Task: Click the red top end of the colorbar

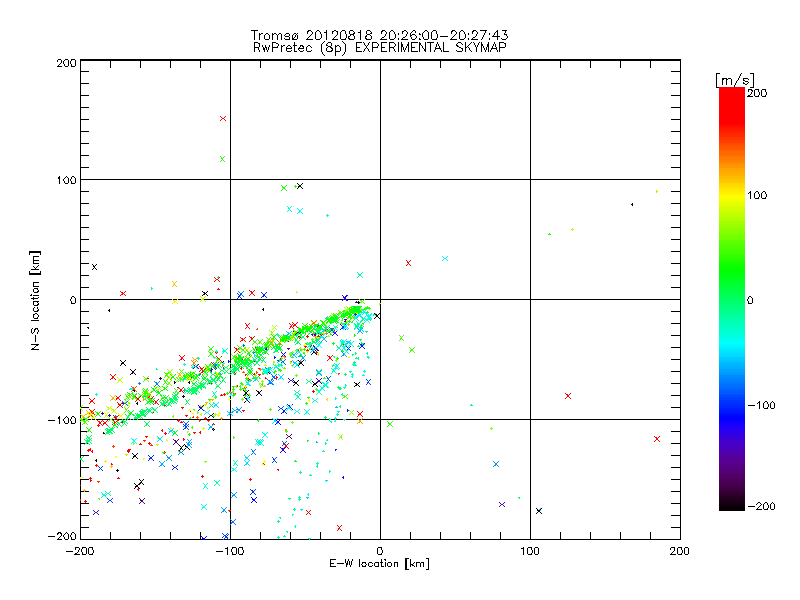Action: (x=731, y=92)
